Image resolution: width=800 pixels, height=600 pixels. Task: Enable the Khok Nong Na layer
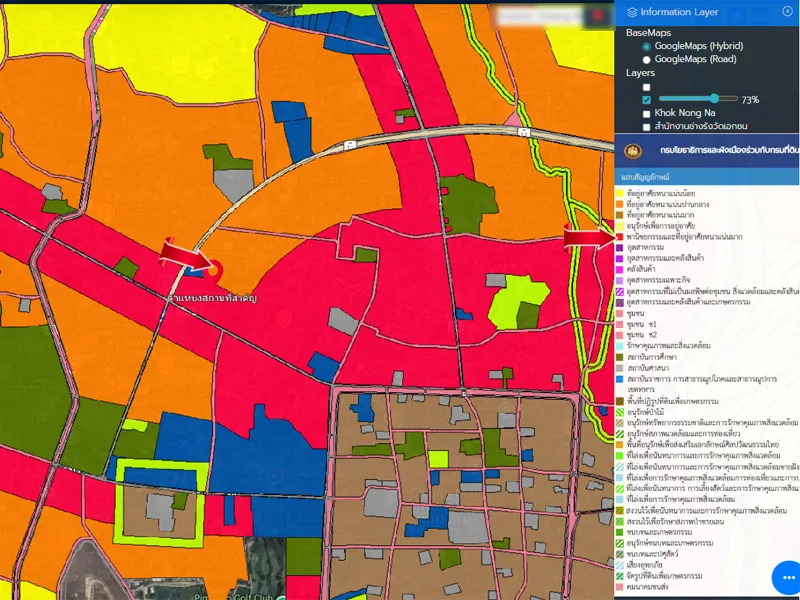646,114
